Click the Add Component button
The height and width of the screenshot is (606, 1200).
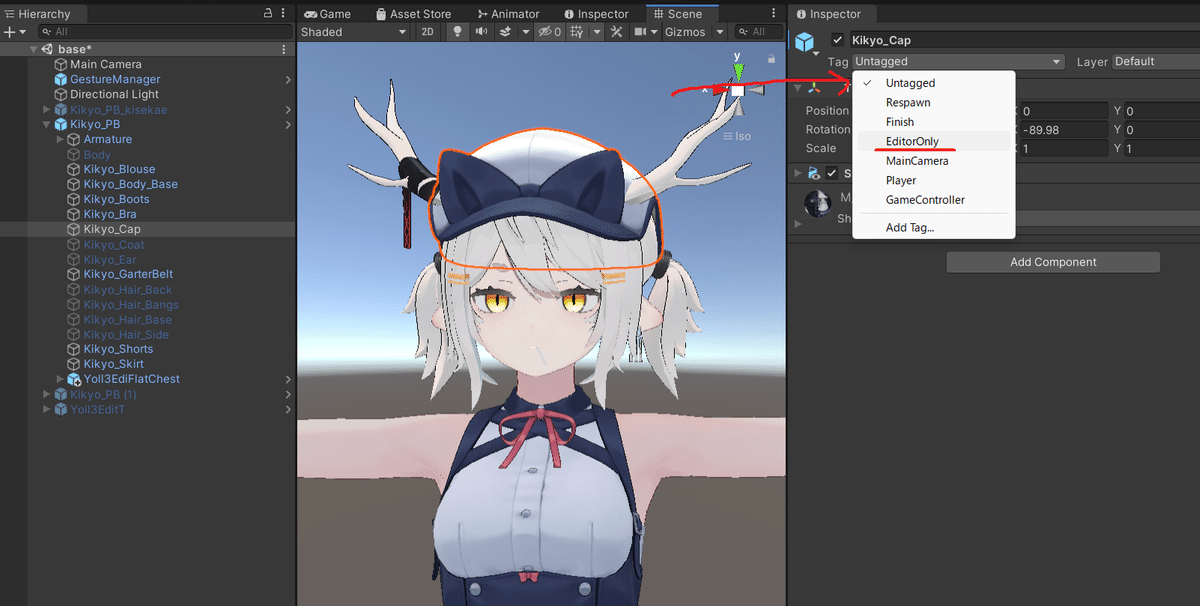click(x=1053, y=262)
